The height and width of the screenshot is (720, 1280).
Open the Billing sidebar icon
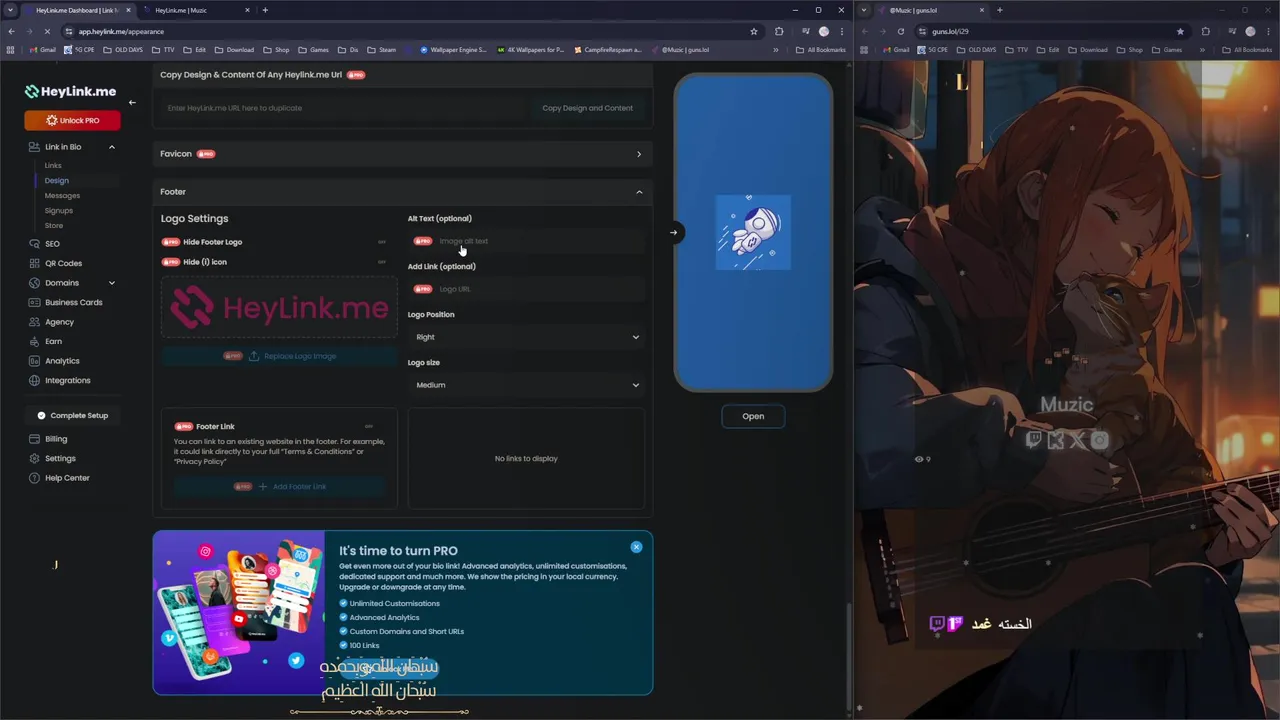point(35,439)
